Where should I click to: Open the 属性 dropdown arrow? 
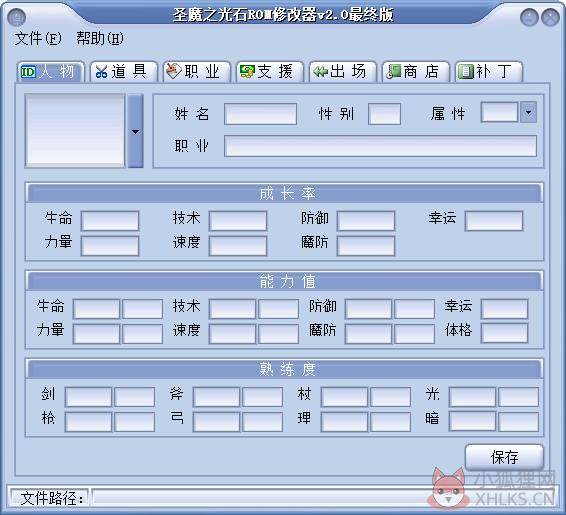coord(528,112)
